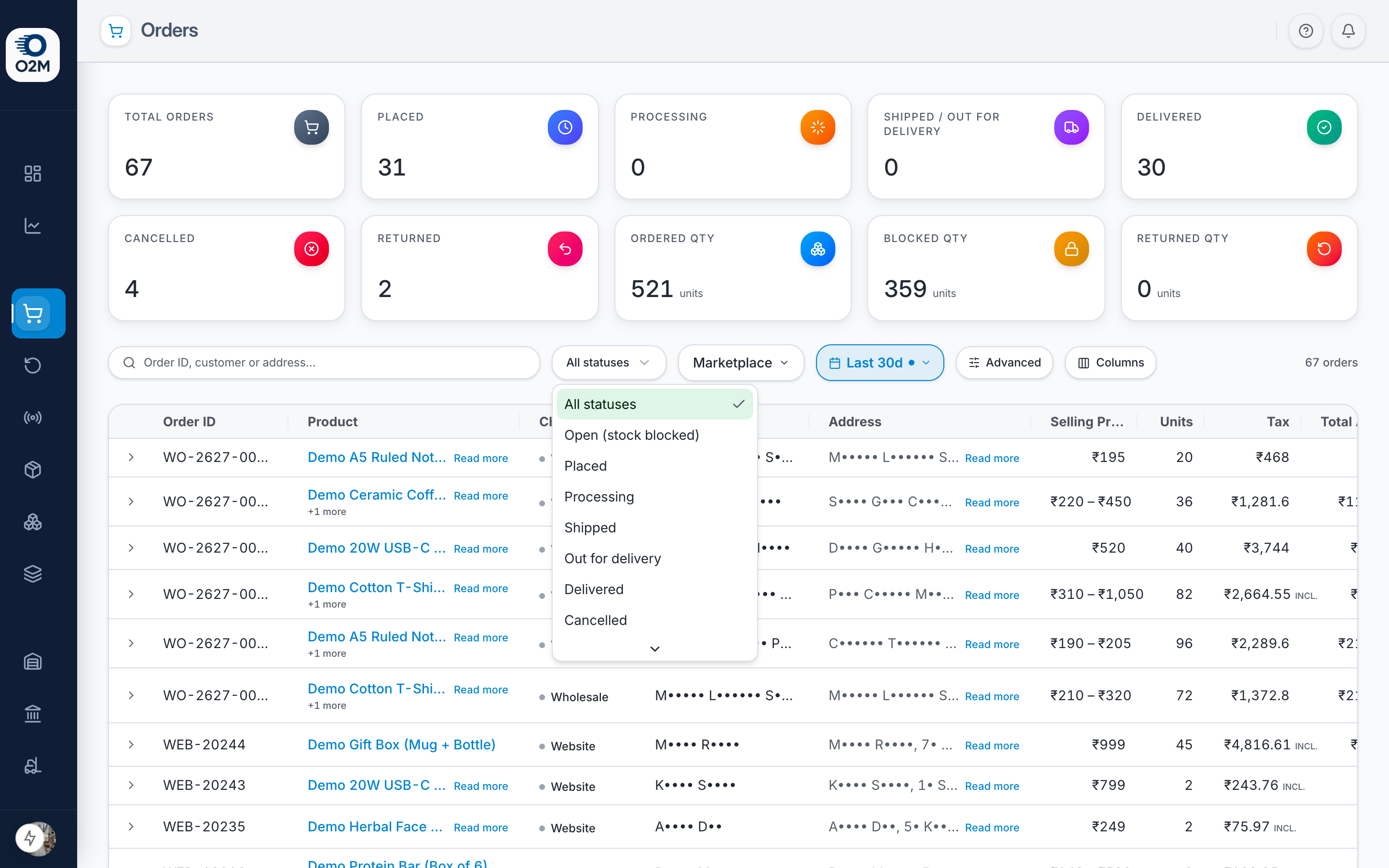Open the layers sidebar icon
This screenshot has width=1389, height=868.
(33, 573)
